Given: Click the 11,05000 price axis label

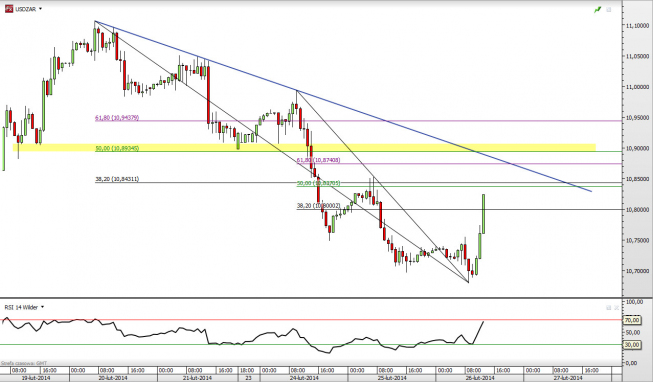Looking at the screenshot, I should pos(637,56).
